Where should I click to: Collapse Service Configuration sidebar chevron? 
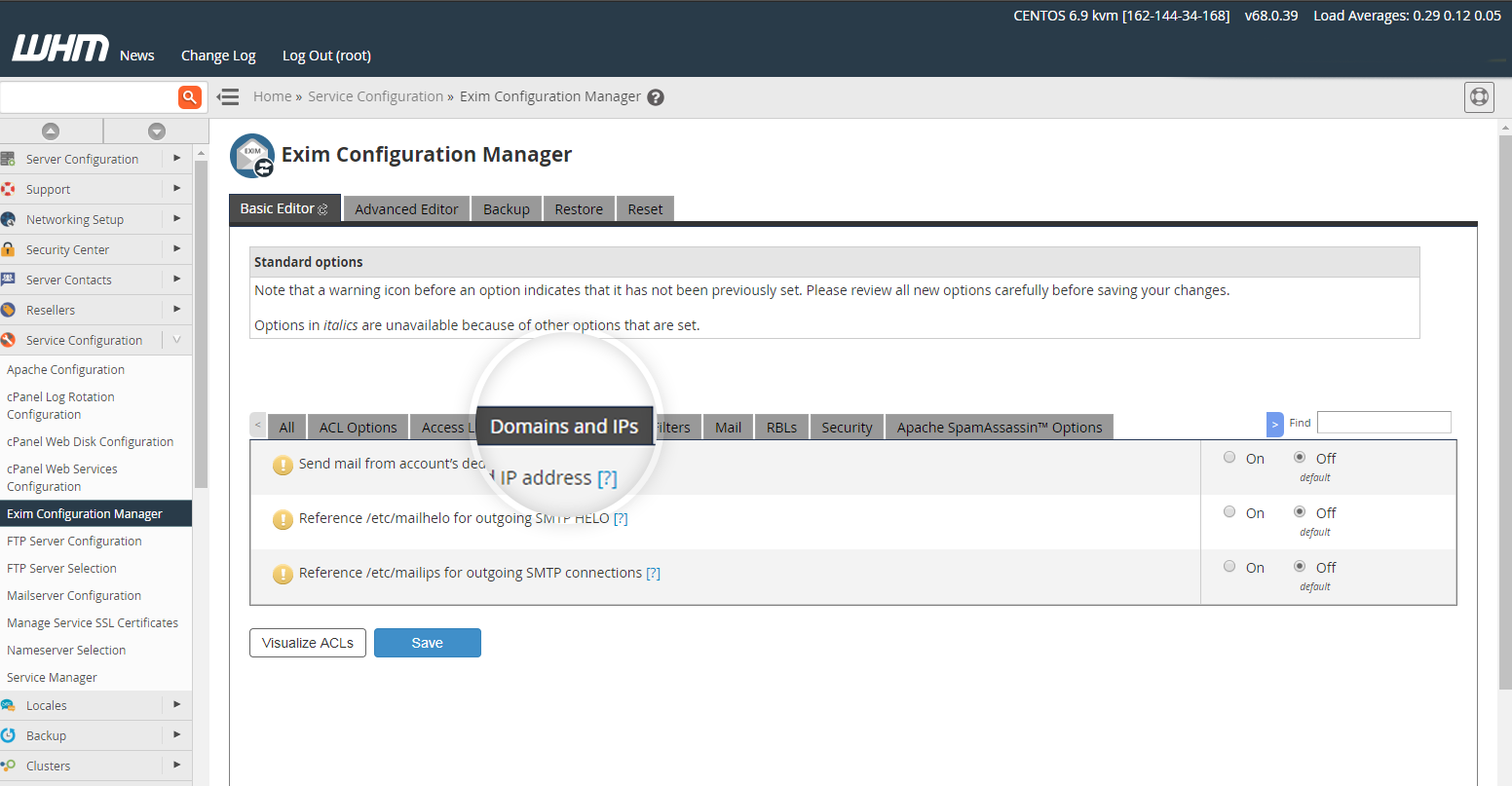tap(176, 340)
